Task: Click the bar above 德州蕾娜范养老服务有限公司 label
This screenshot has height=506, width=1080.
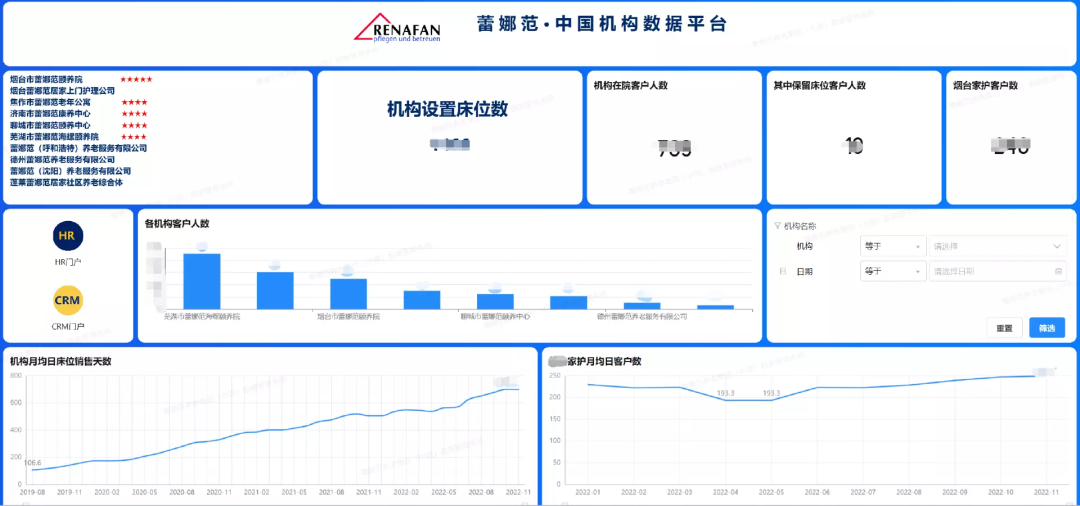Action: point(642,306)
